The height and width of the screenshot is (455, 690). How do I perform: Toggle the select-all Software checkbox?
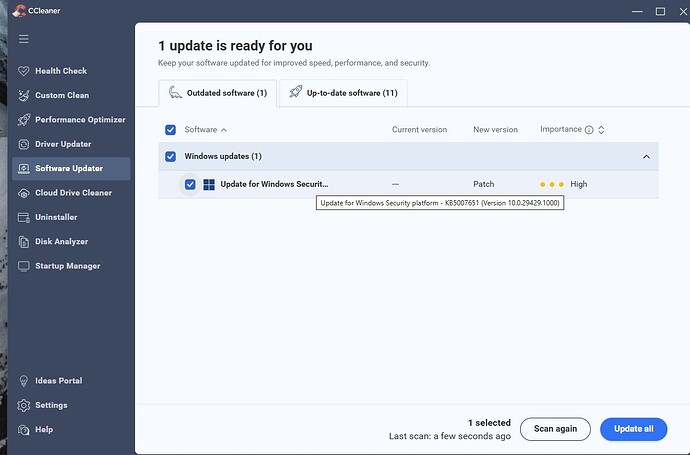click(x=170, y=130)
